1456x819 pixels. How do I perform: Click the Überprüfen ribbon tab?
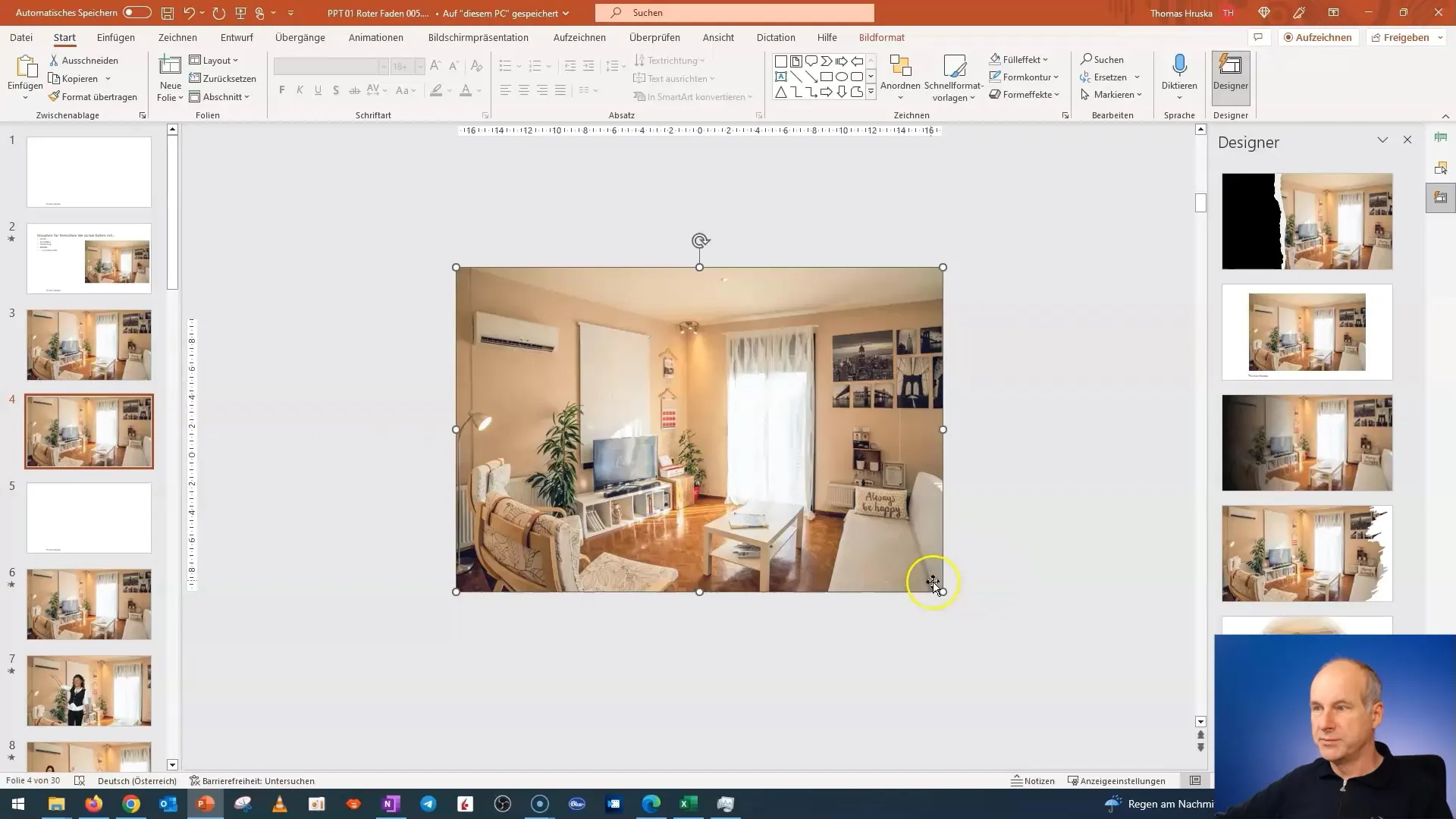coord(655,37)
